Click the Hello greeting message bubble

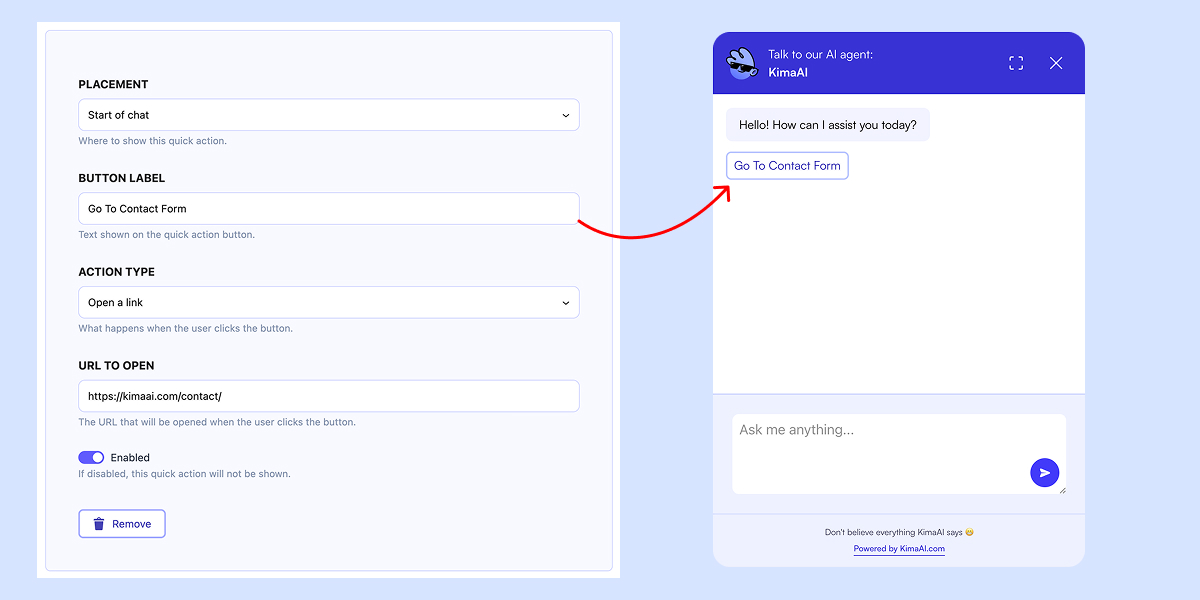(x=827, y=125)
